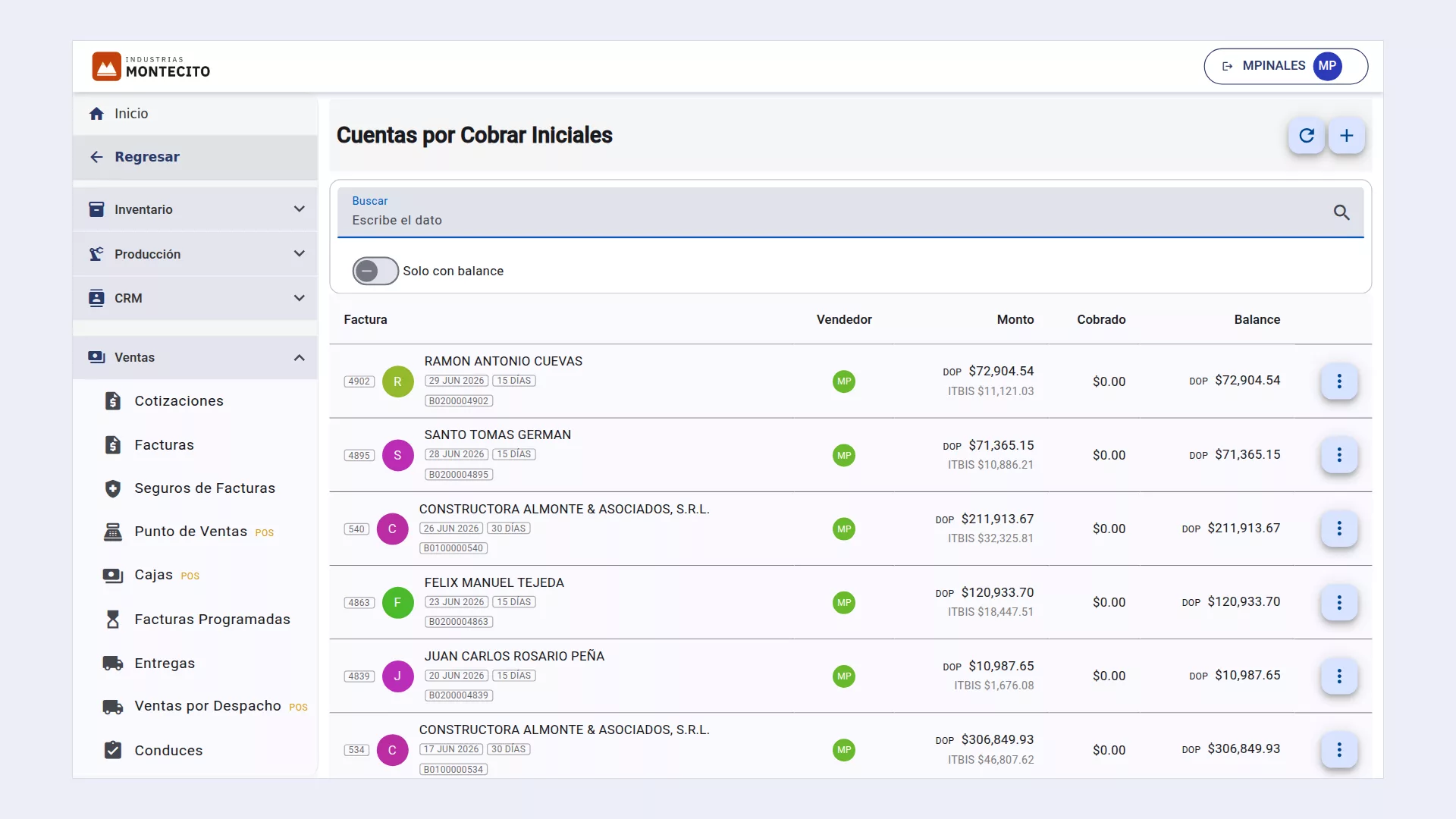Open Cotizaciones in the sidebar
Image resolution: width=1456 pixels, height=819 pixels.
click(x=195, y=401)
